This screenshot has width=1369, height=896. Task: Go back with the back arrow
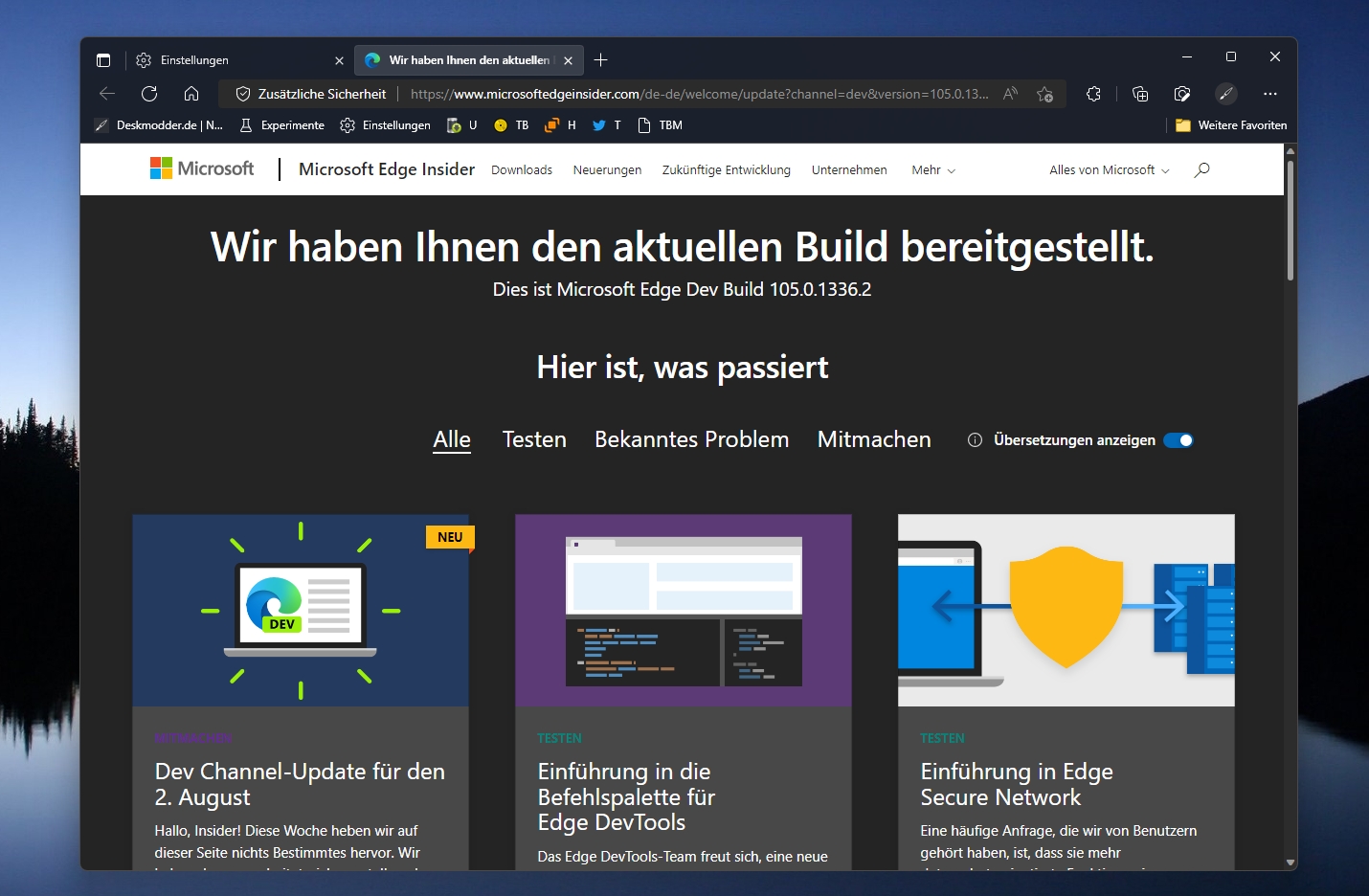107,94
